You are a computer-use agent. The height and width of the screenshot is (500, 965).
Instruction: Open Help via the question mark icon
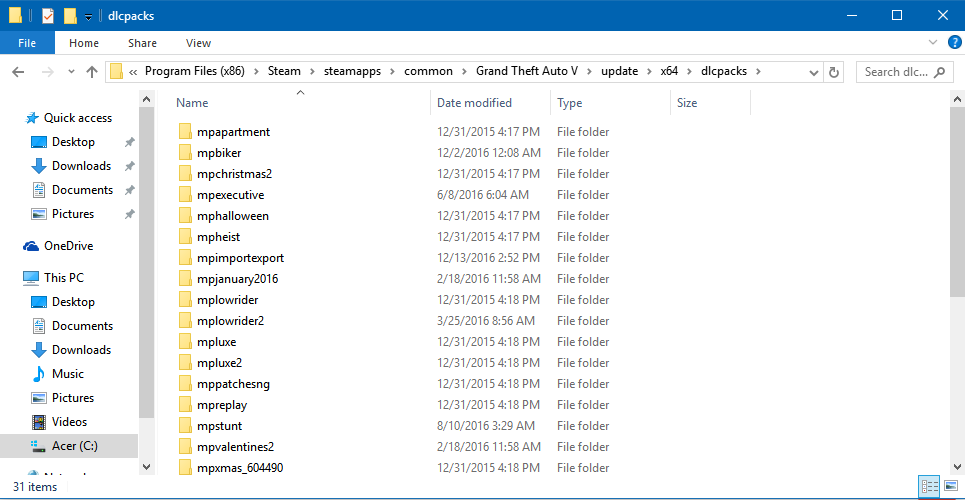tap(953, 42)
